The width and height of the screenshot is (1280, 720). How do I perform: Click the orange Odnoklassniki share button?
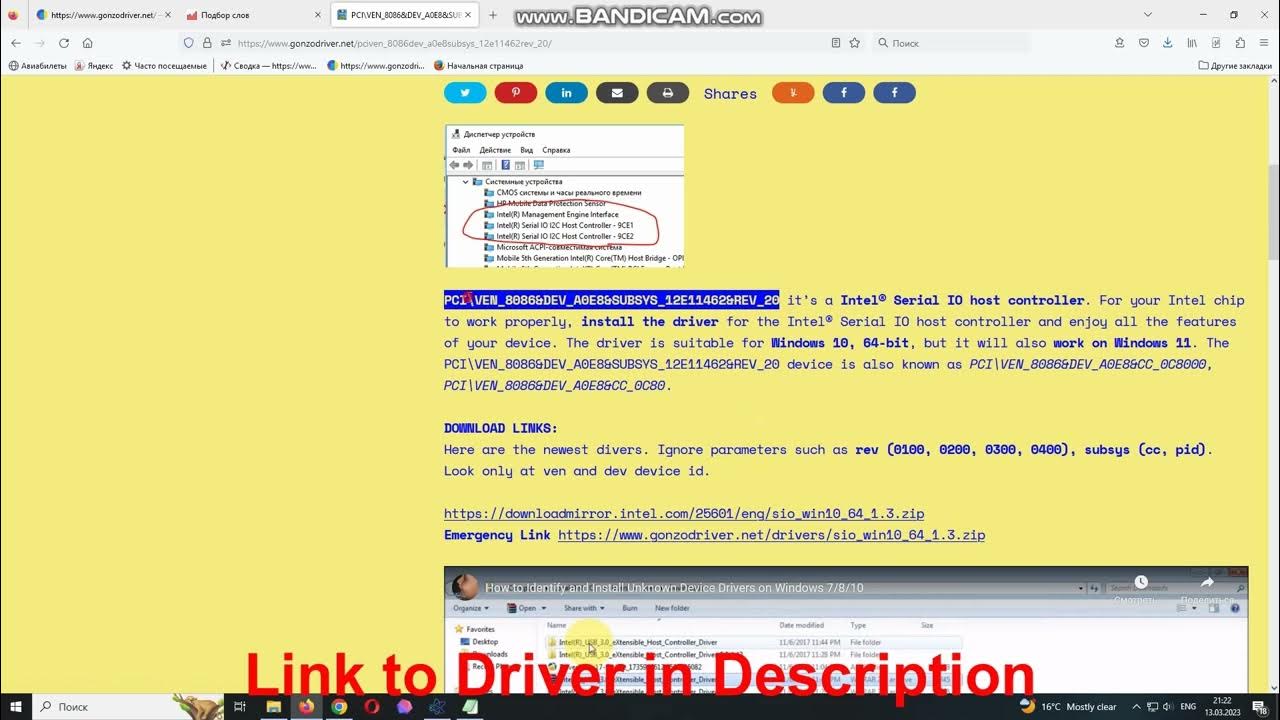(x=793, y=93)
